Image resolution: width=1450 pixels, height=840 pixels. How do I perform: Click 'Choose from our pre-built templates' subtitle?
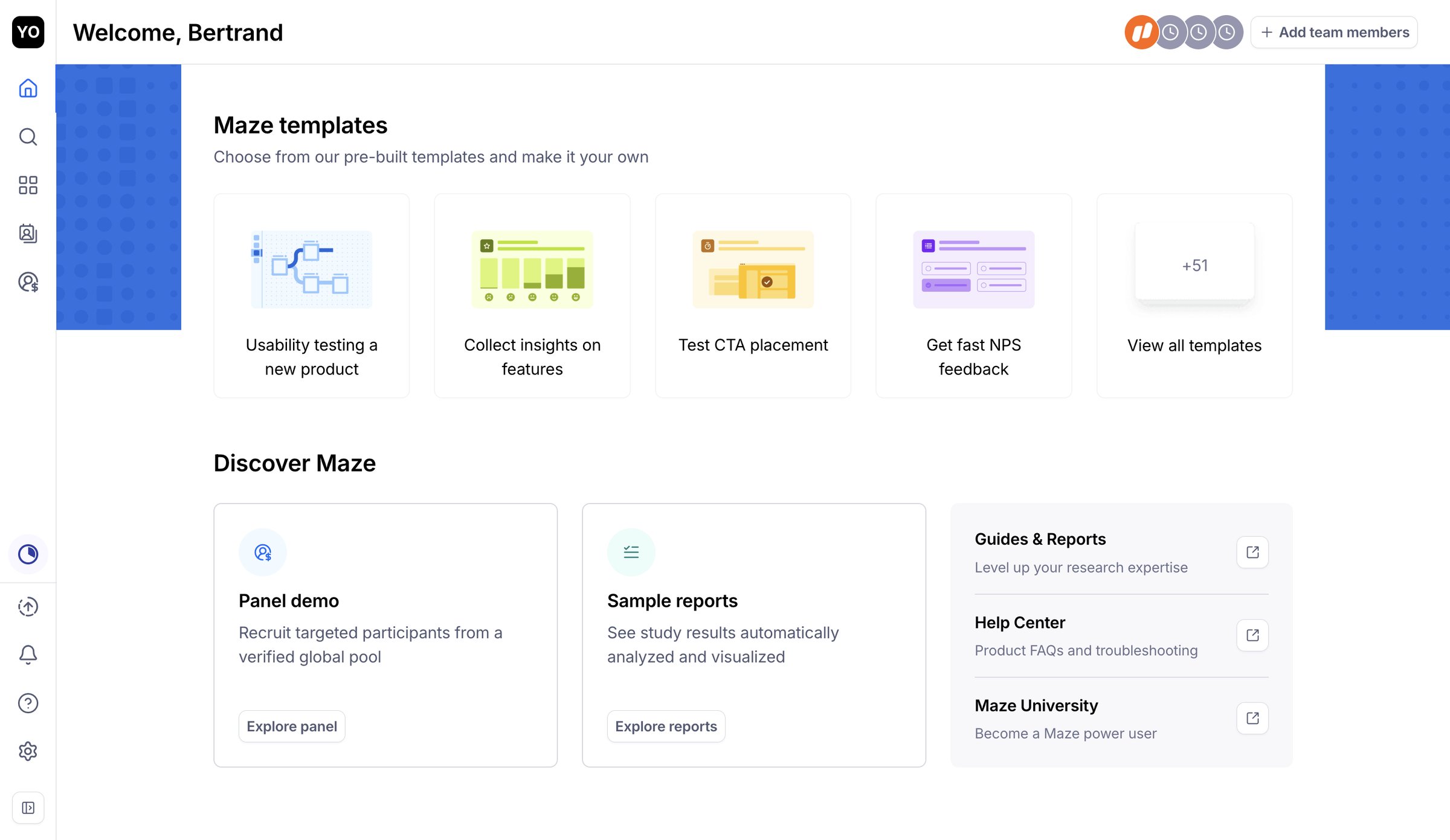[431, 157]
